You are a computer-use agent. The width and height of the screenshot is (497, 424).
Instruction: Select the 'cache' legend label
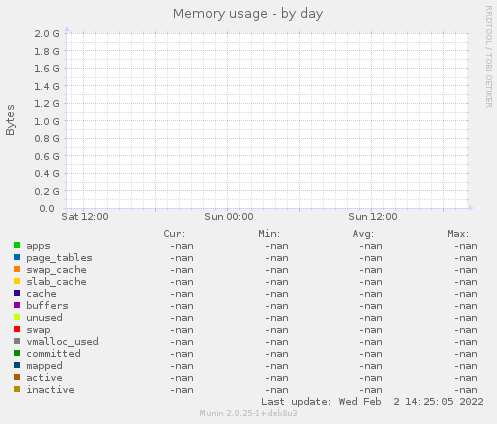point(41,294)
